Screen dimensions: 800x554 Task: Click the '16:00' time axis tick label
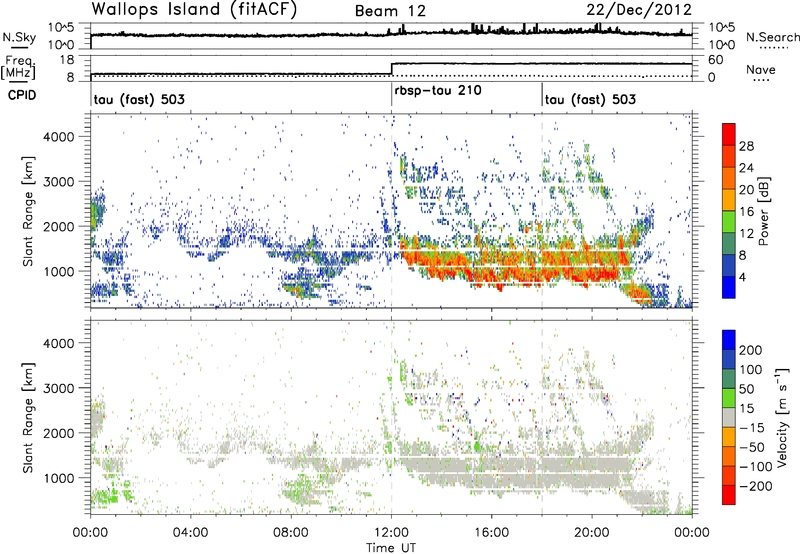pos(491,533)
